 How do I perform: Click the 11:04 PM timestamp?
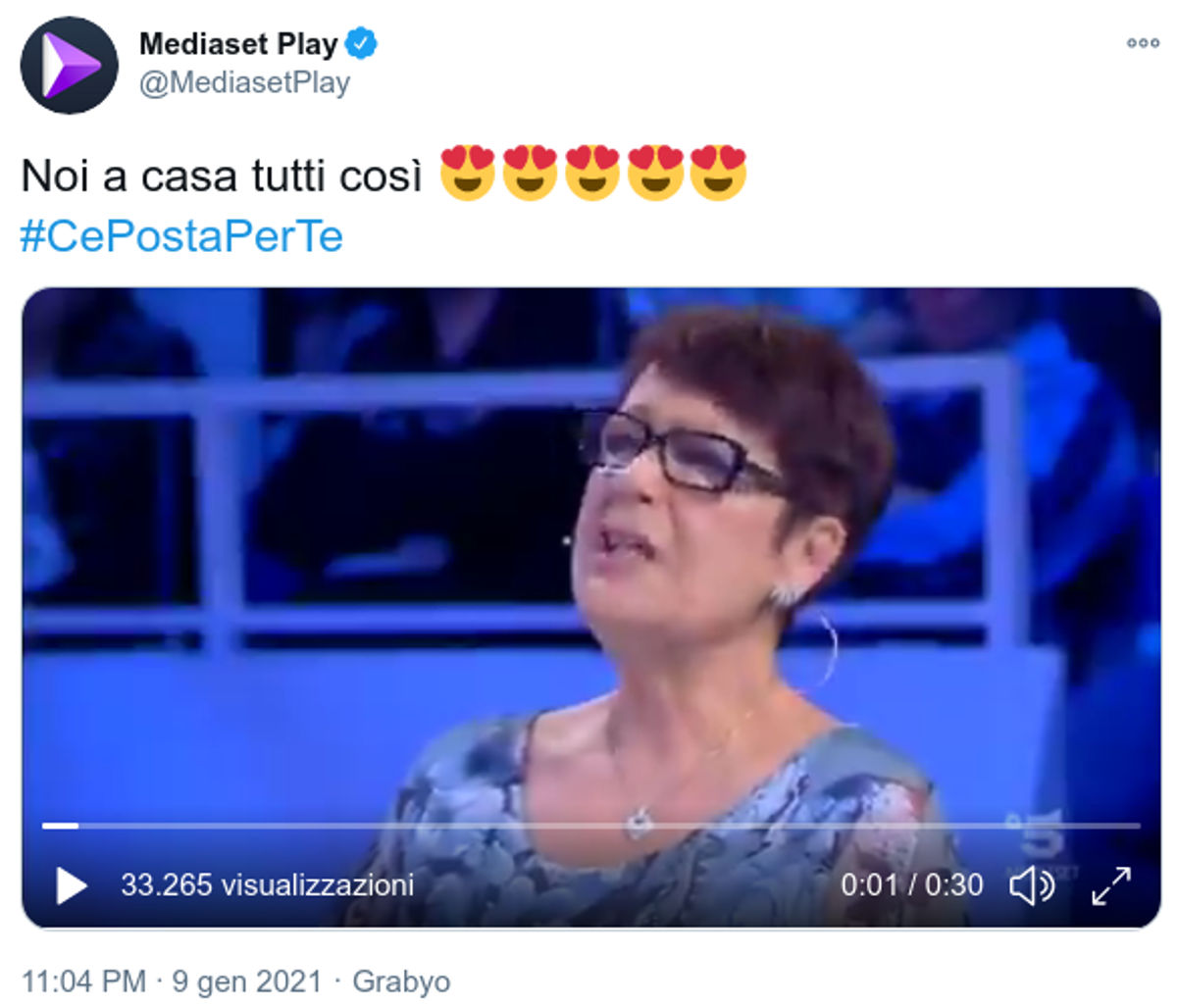[x=83, y=981]
